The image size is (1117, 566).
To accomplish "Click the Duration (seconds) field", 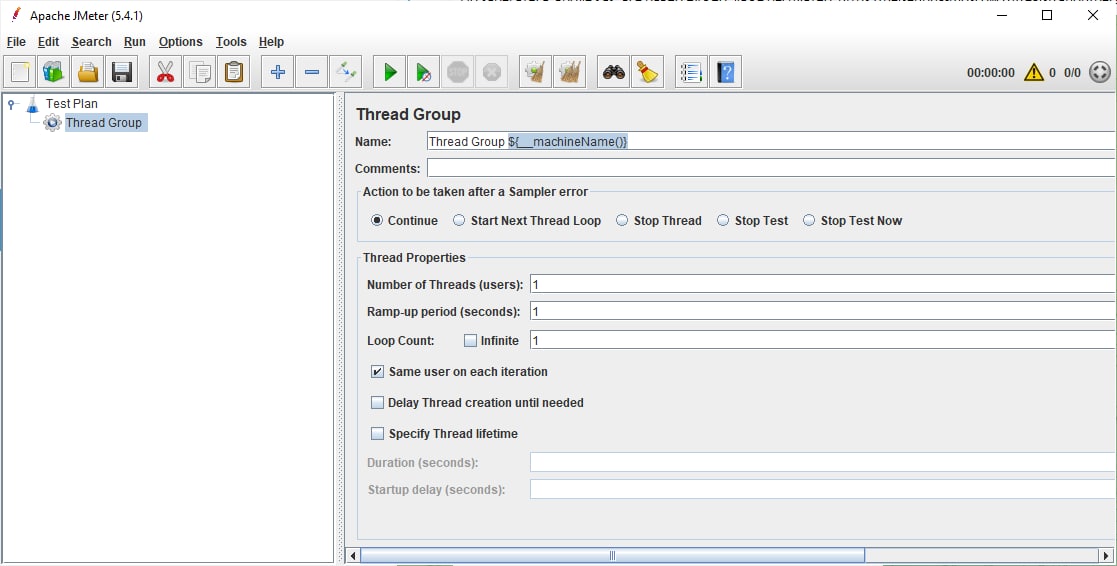I will click(823, 463).
